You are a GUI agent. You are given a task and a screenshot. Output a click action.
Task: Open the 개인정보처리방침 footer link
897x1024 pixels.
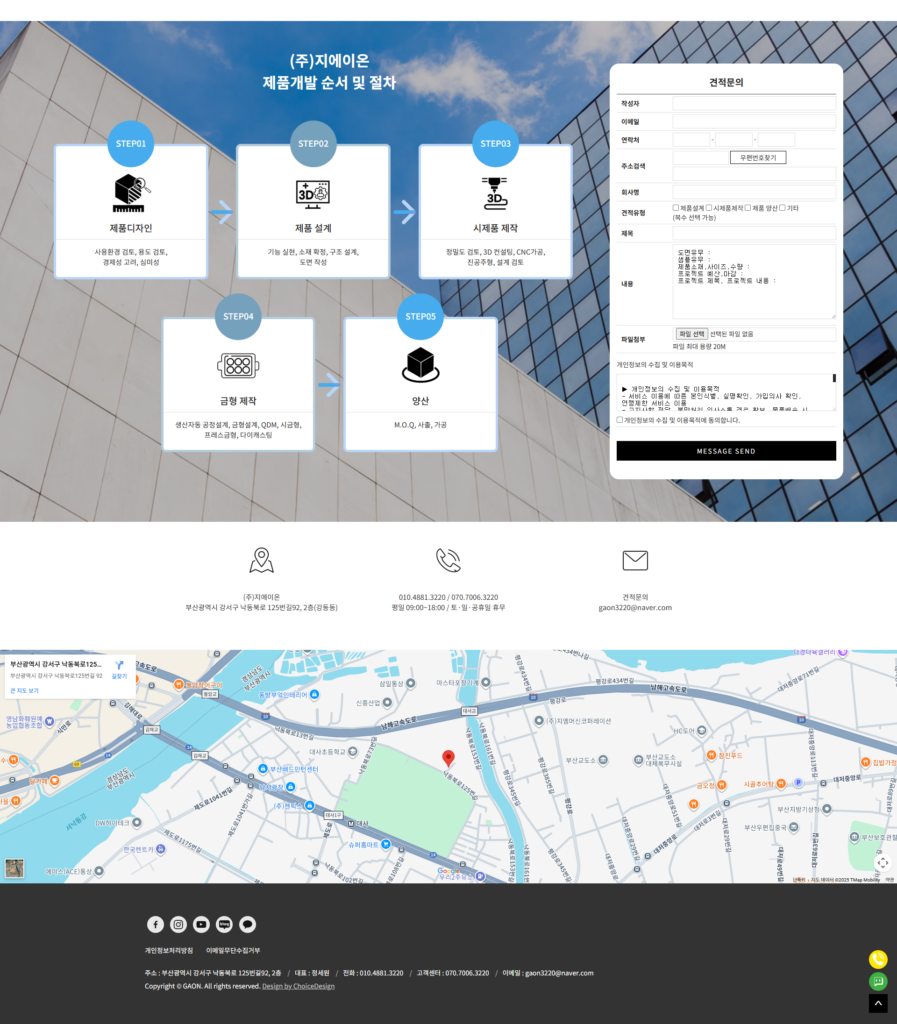pos(169,950)
